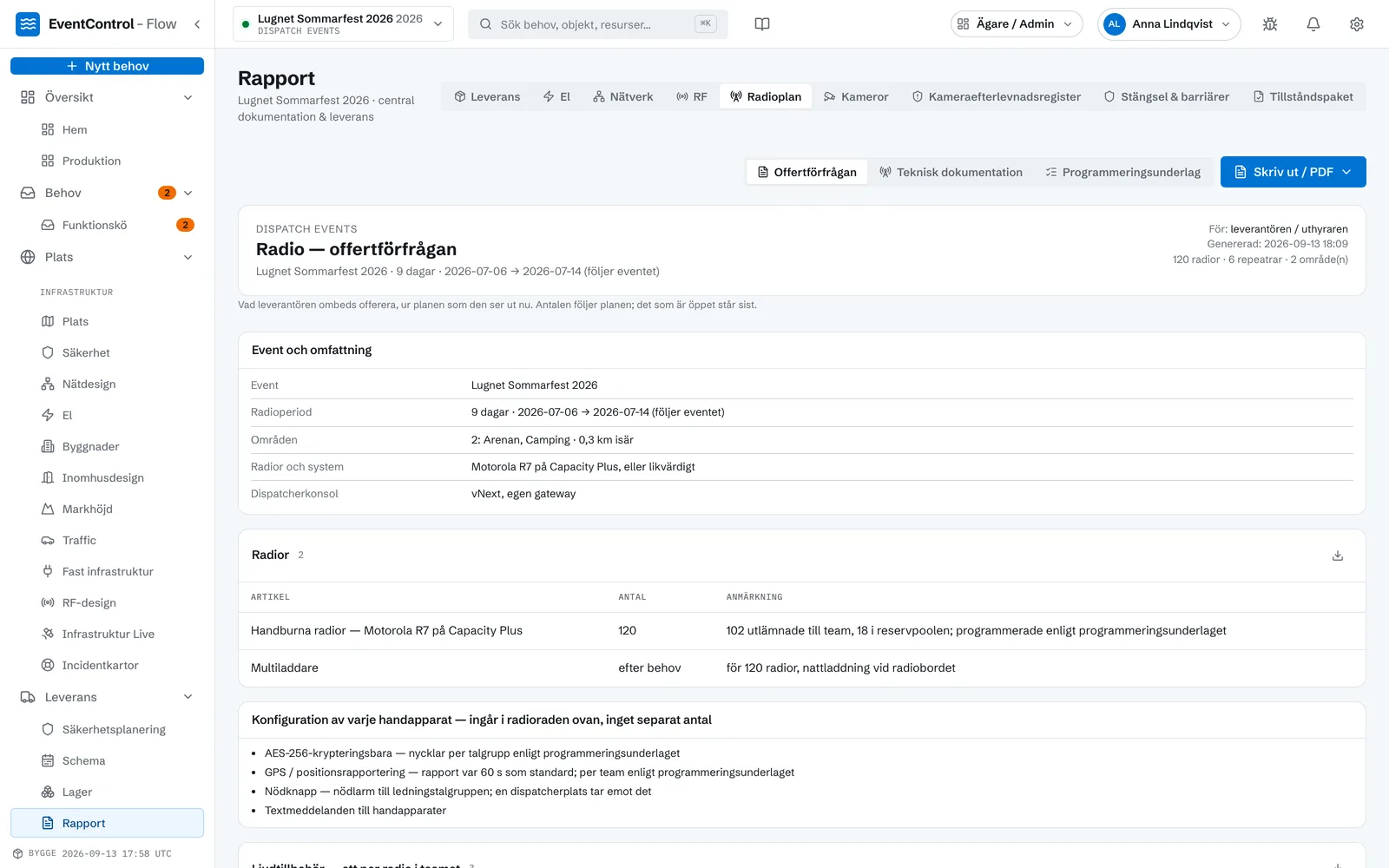Viewport: 1389px width, 868px height.
Task: Click the Radioperiod value text
Action: point(598,412)
